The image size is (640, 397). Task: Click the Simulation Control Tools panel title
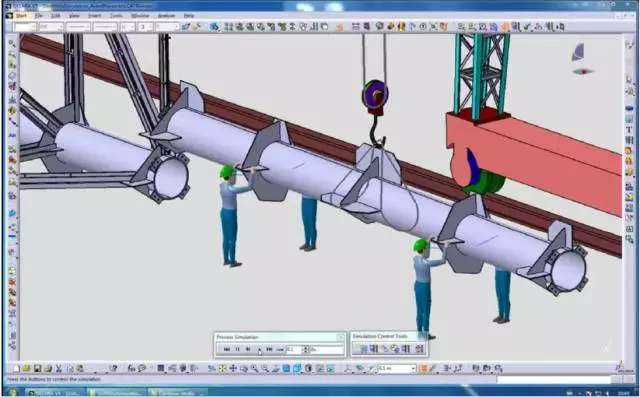pyautogui.click(x=380, y=336)
